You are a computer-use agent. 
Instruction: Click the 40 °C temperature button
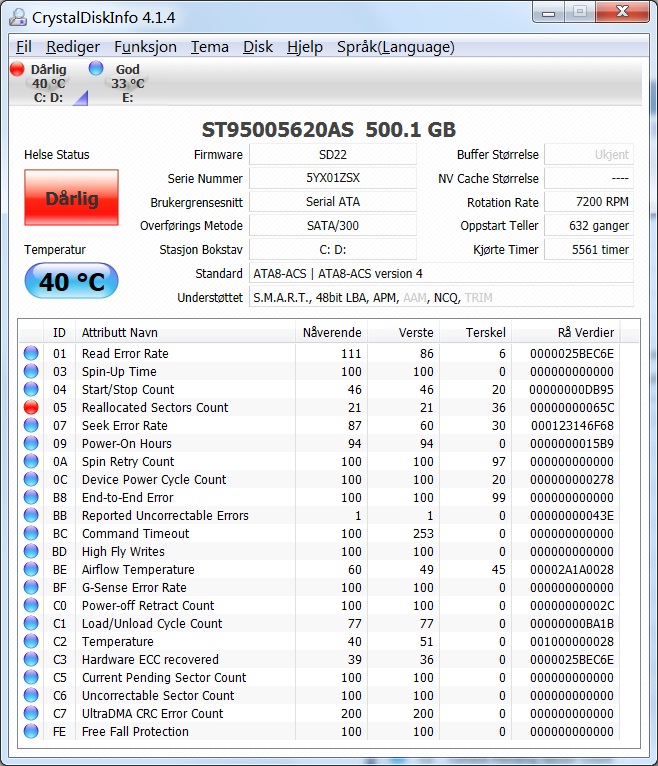(71, 281)
